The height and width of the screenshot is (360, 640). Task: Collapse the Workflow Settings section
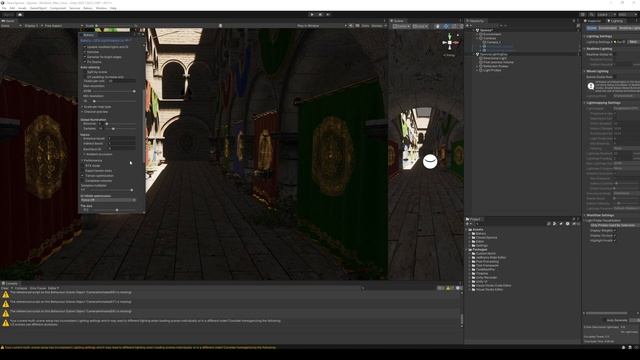(584, 215)
